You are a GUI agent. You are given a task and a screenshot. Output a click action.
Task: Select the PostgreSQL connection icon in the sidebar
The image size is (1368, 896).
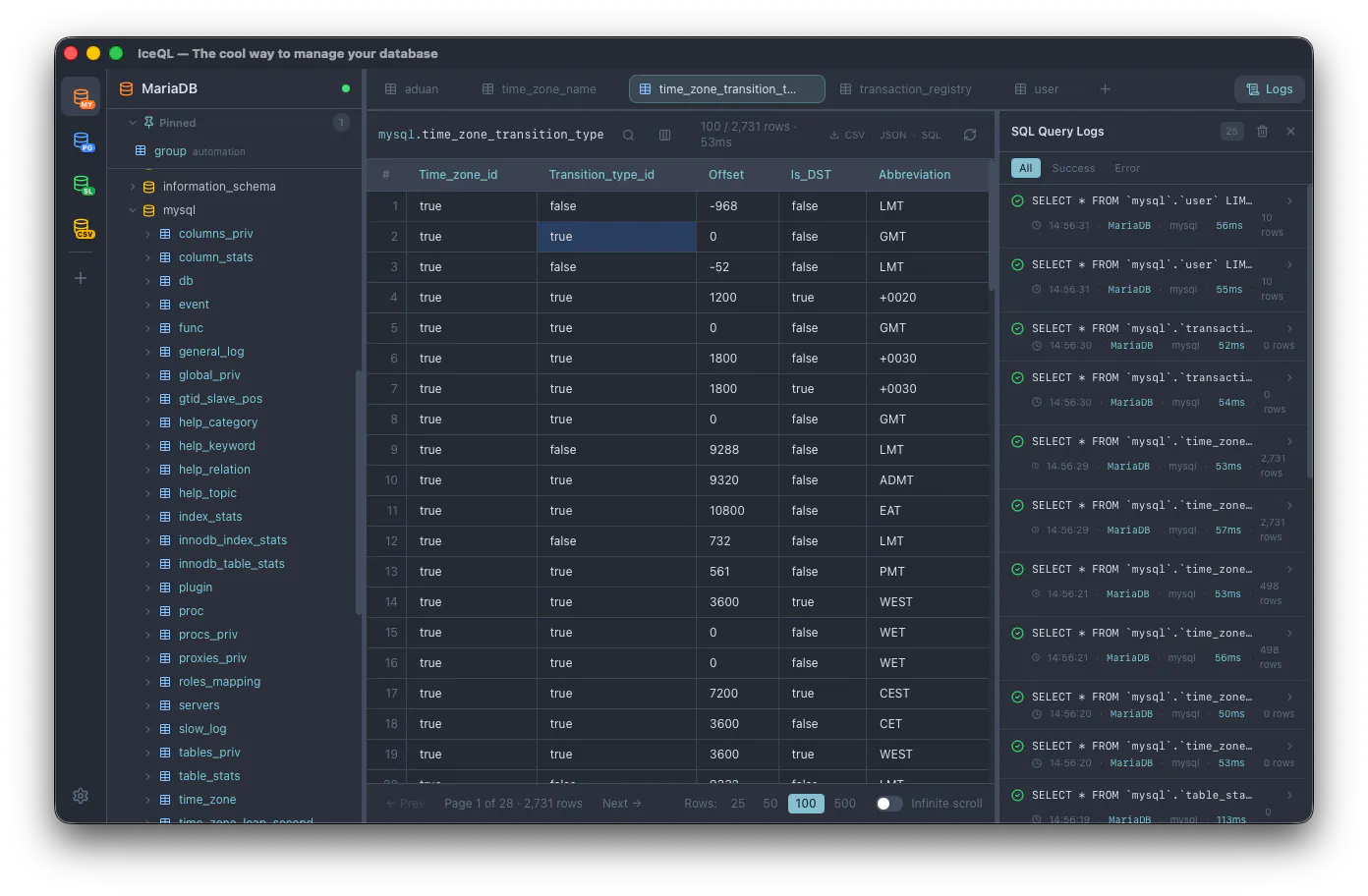[x=83, y=141]
